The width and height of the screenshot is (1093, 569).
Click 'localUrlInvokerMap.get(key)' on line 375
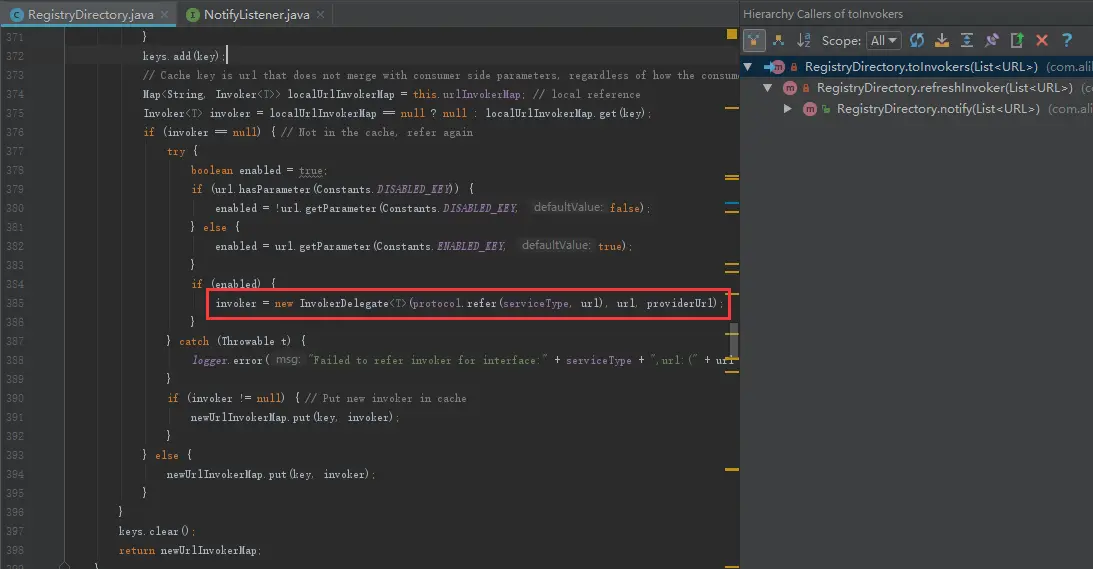click(565, 113)
